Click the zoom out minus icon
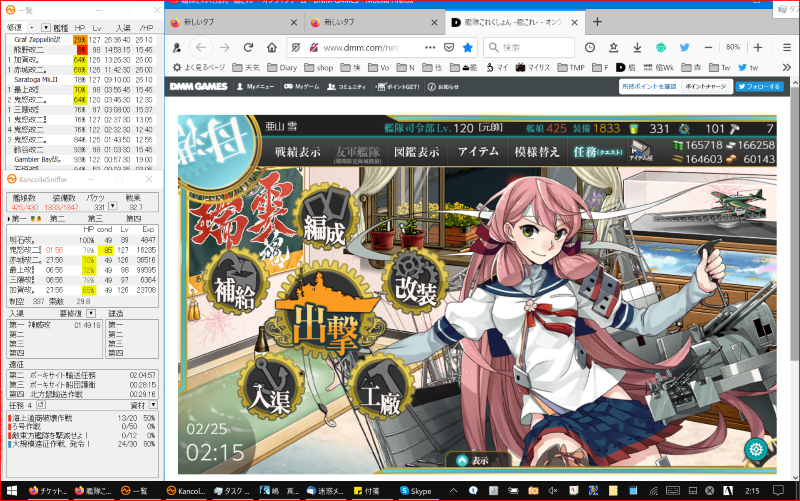Viewport: 800px width, 501px height. [x=708, y=47]
